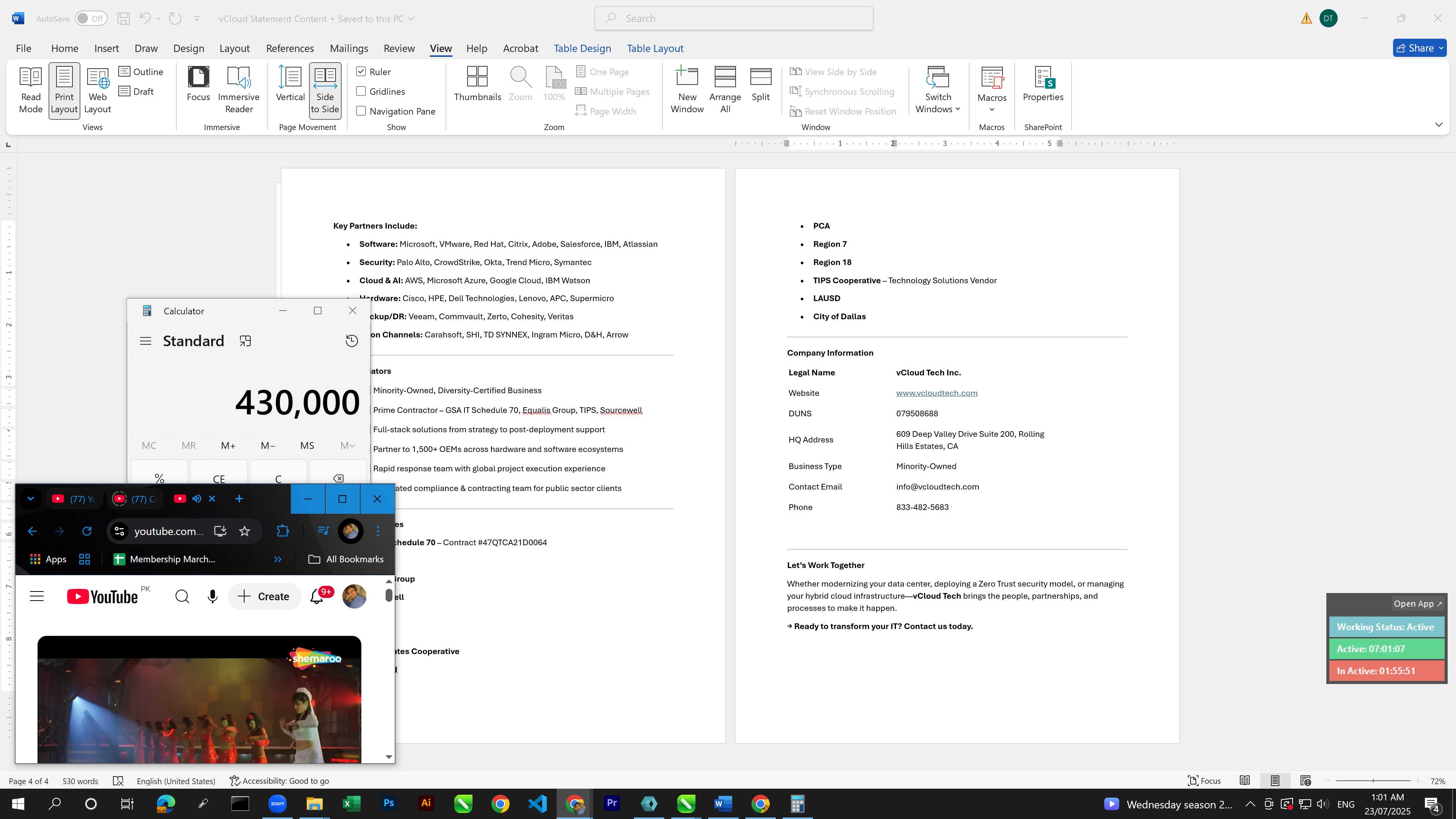
Task: Mute the playing YouTube tab
Action: 197,499
